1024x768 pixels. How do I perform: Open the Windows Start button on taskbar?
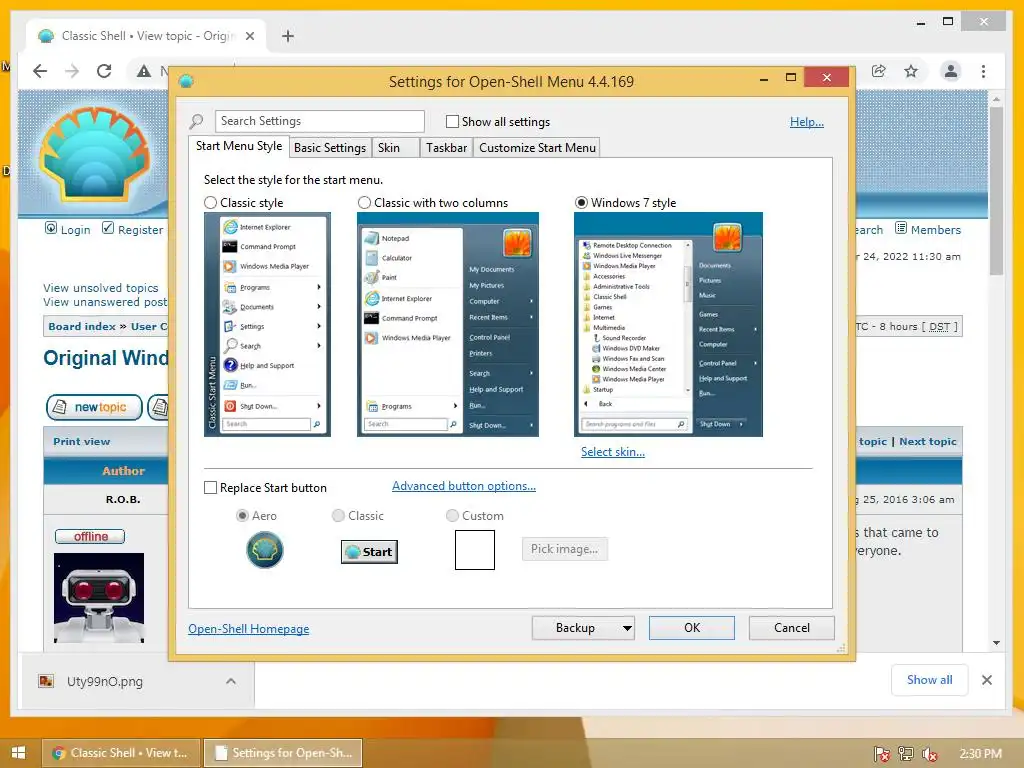(18, 752)
